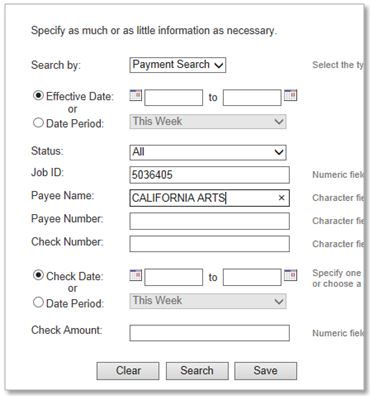This screenshot has width=370, height=396.
Task: Open the Search by Payment Search dropdown
Action: [x=178, y=65]
